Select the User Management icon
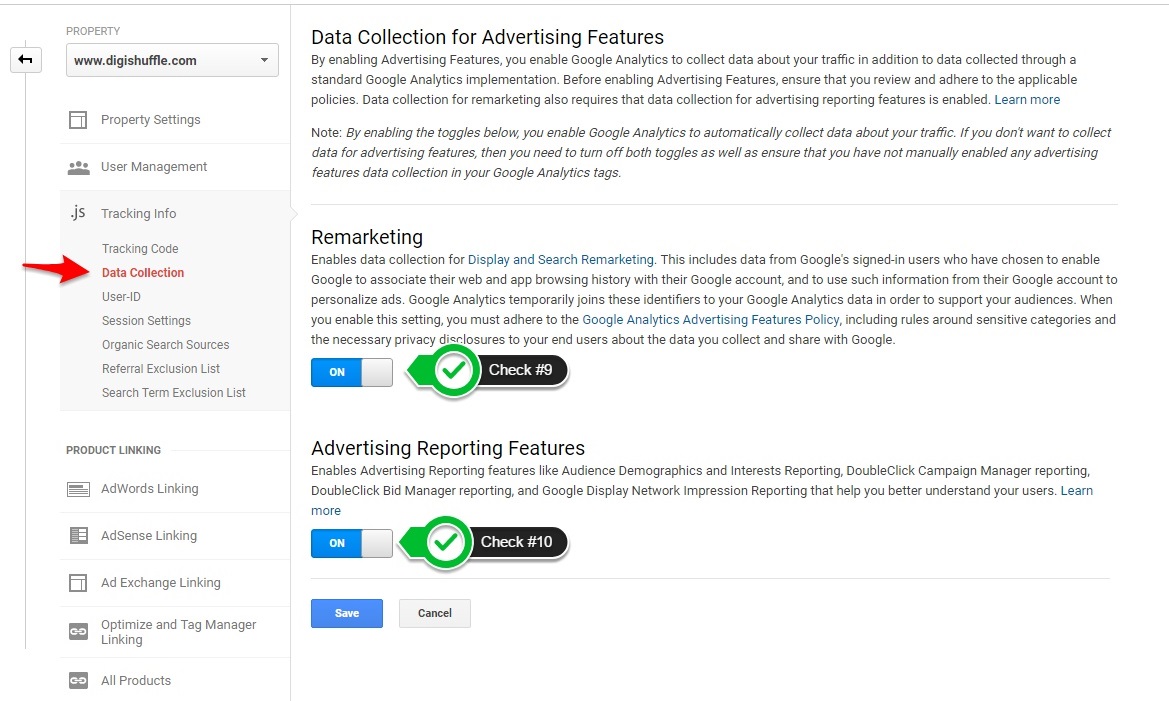Image resolution: width=1169 pixels, height=701 pixels. coord(79,166)
